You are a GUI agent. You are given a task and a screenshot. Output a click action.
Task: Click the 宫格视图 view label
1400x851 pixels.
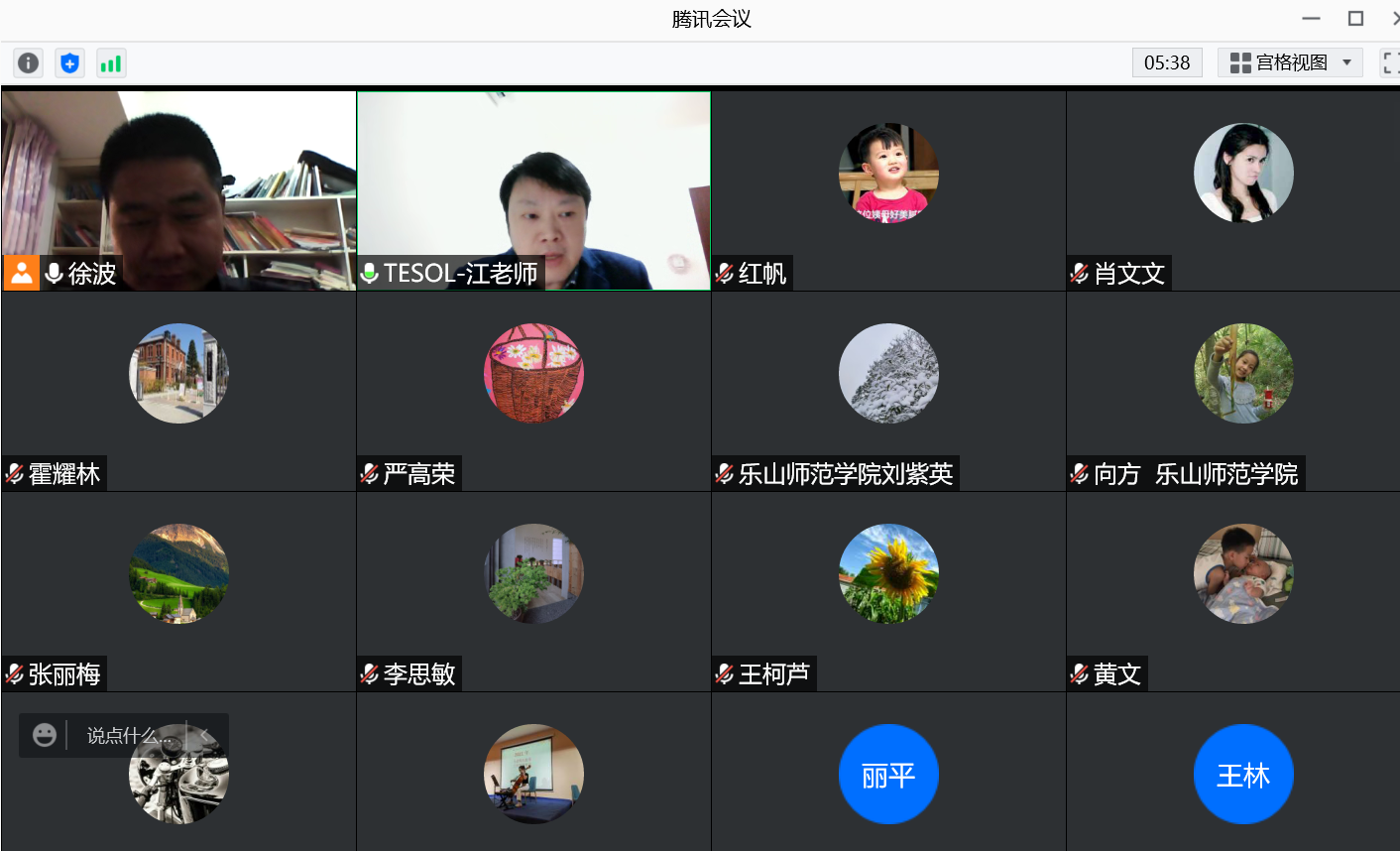pyautogui.click(x=1291, y=63)
